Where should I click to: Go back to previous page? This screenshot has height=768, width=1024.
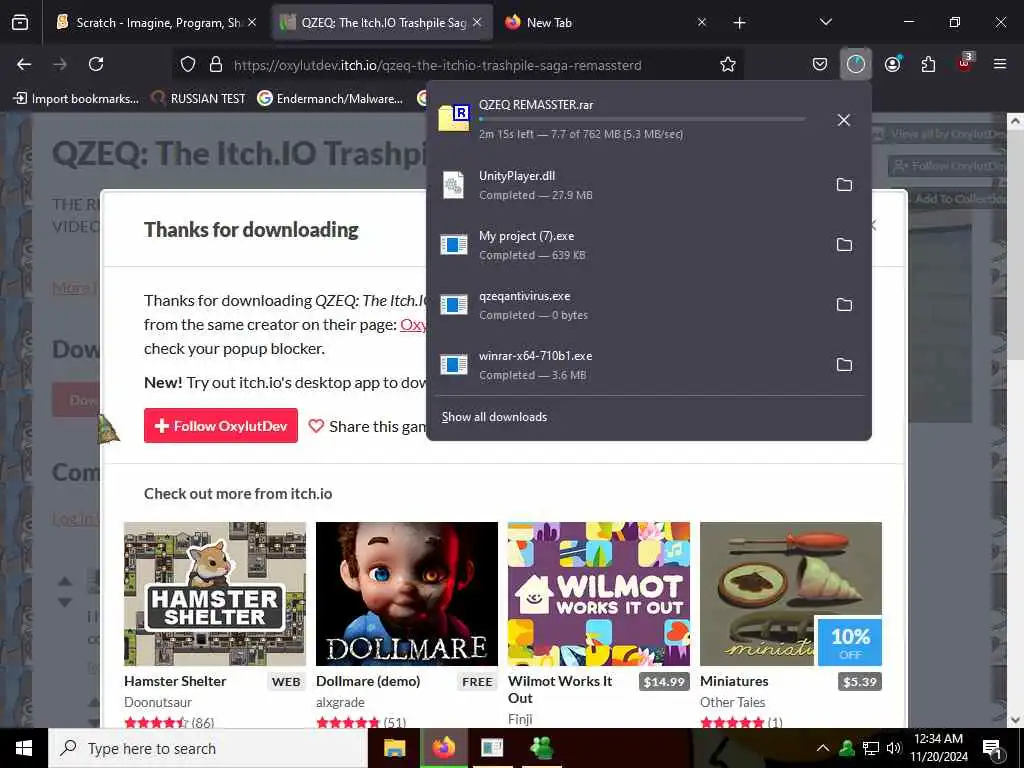click(24, 64)
